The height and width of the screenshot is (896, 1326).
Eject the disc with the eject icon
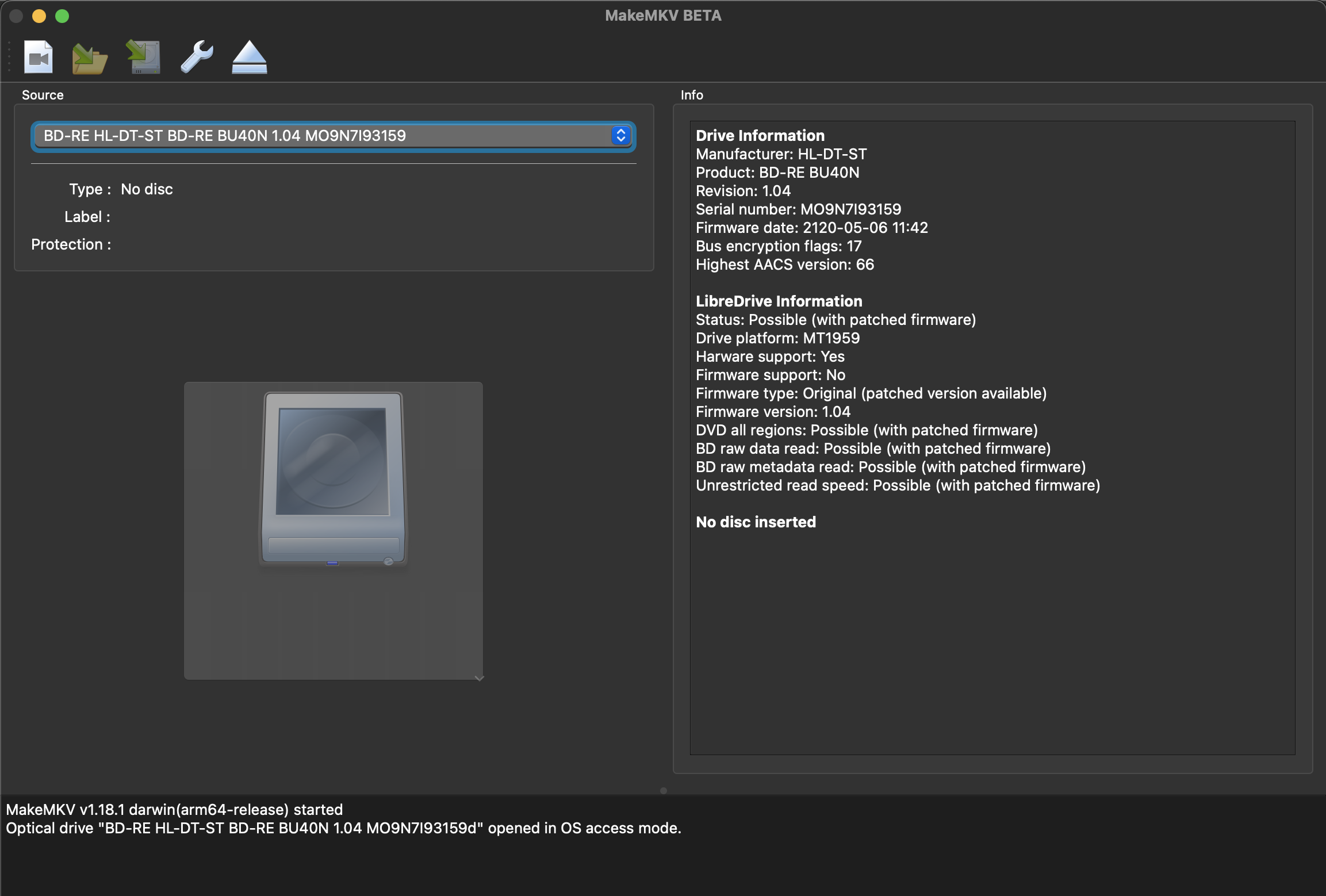click(249, 58)
